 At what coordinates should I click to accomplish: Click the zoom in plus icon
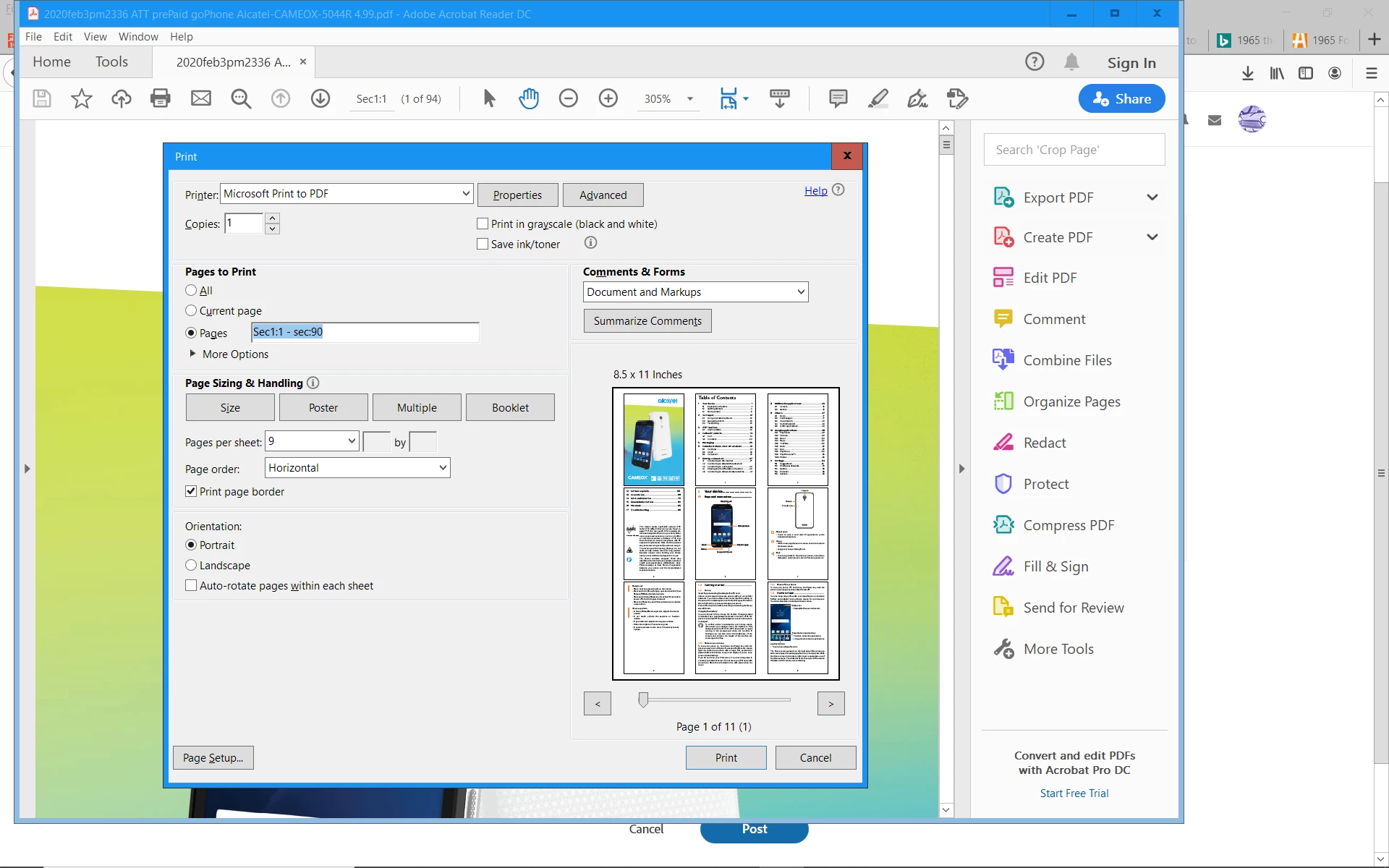608,98
